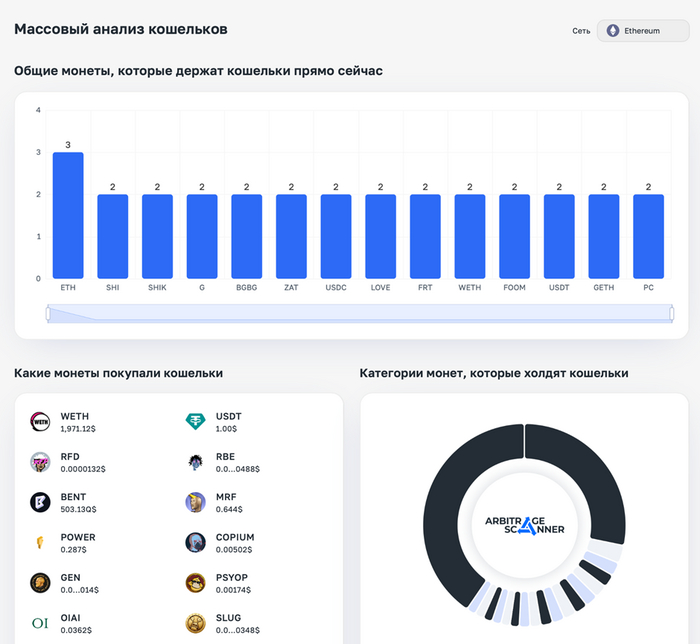Click the right handle of chart range slider

(672, 314)
